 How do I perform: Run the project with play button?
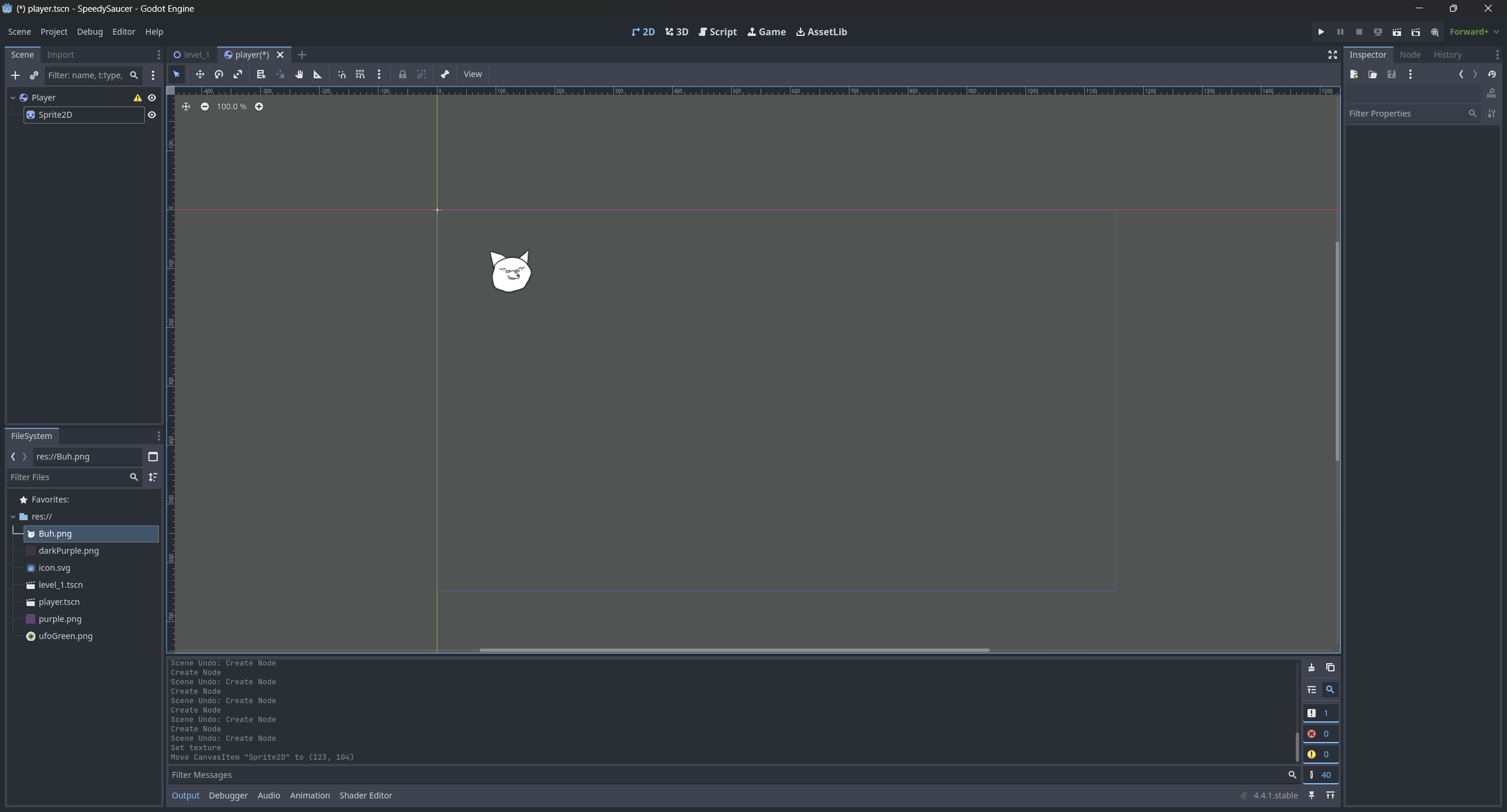pyautogui.click(x=1321, y=32)
